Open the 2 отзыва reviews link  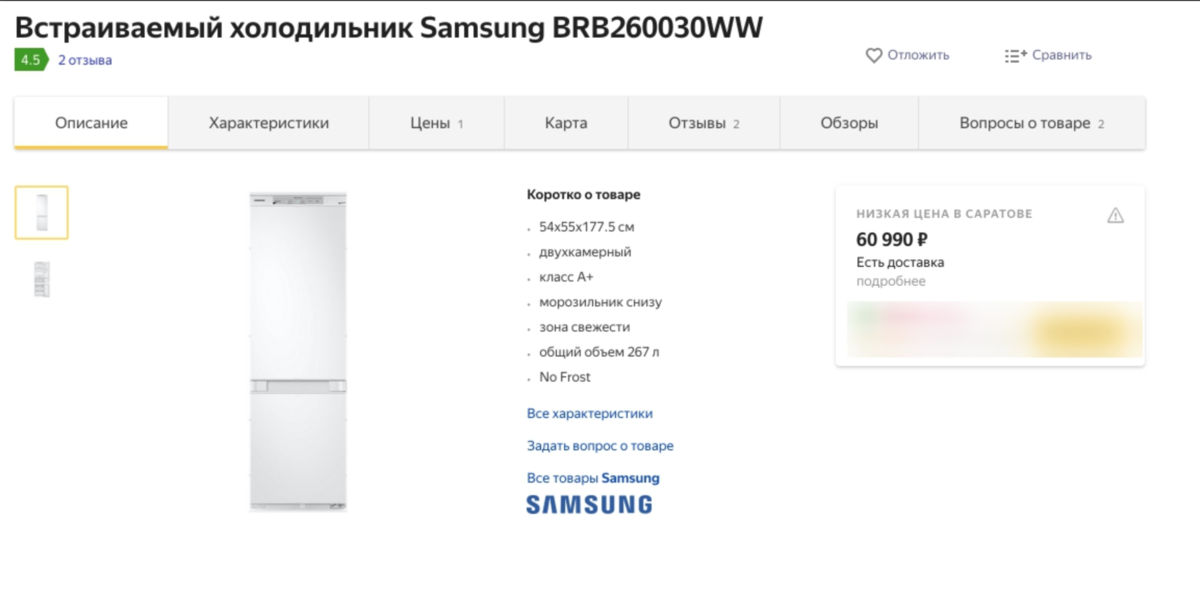85,60
